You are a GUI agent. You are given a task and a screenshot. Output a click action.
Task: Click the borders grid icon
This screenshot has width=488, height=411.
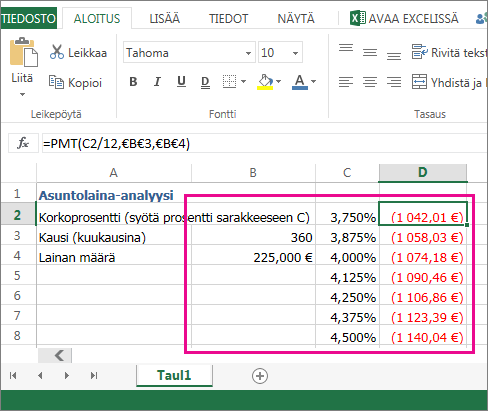click(x=229, y=81)
